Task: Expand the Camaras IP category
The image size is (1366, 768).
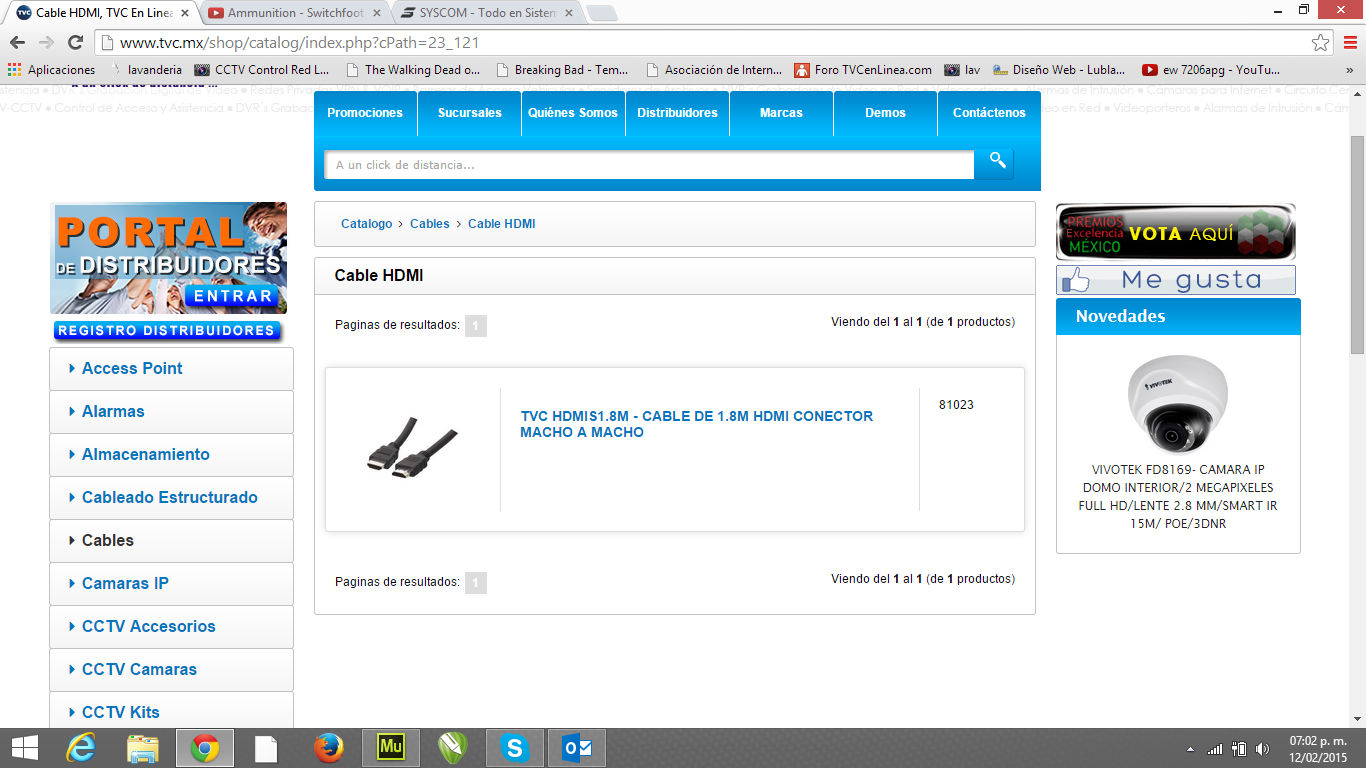Action: (171, 583)
